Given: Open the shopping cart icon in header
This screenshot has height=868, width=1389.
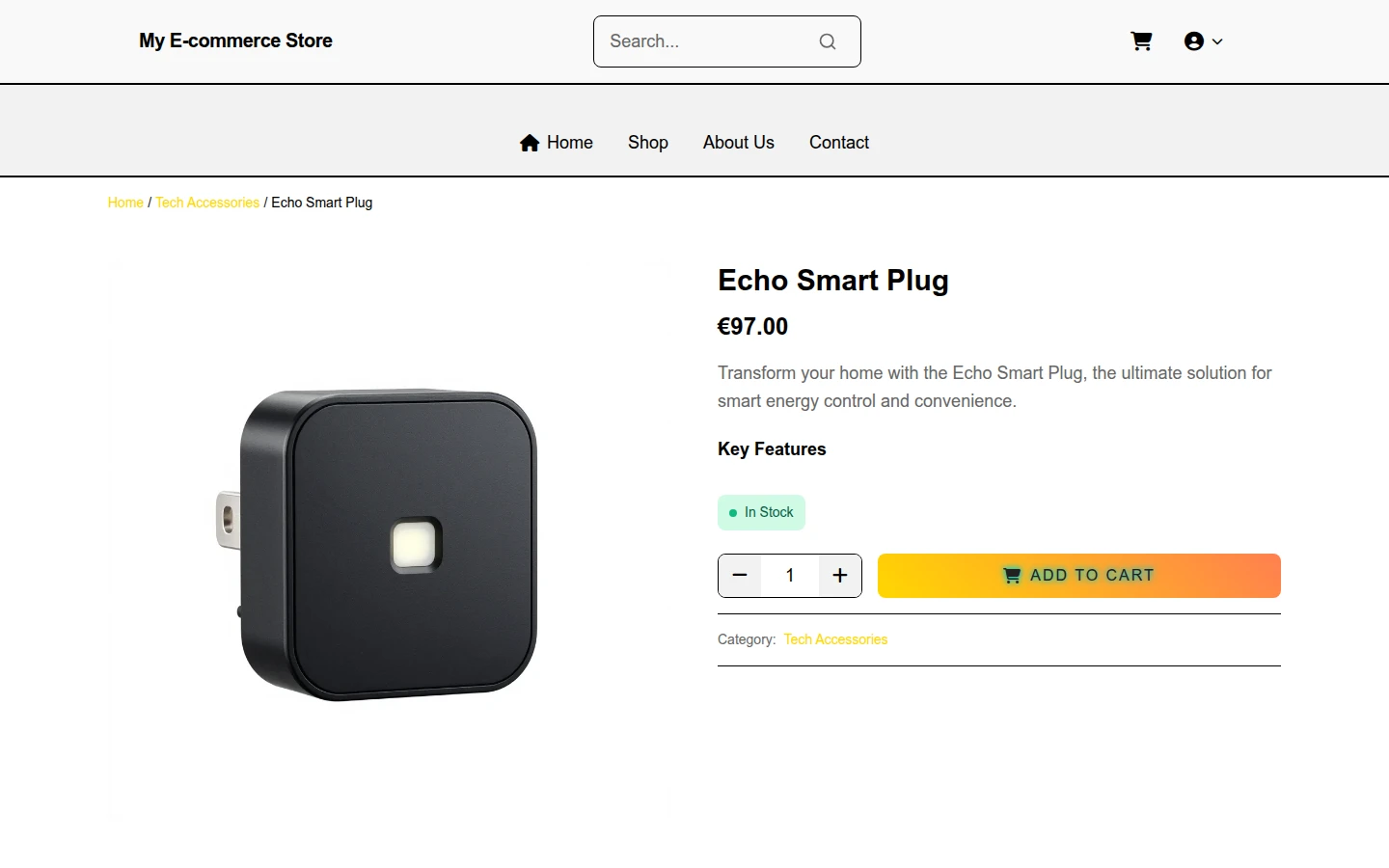Looking at the screenshot, I should pos(1141,41).
